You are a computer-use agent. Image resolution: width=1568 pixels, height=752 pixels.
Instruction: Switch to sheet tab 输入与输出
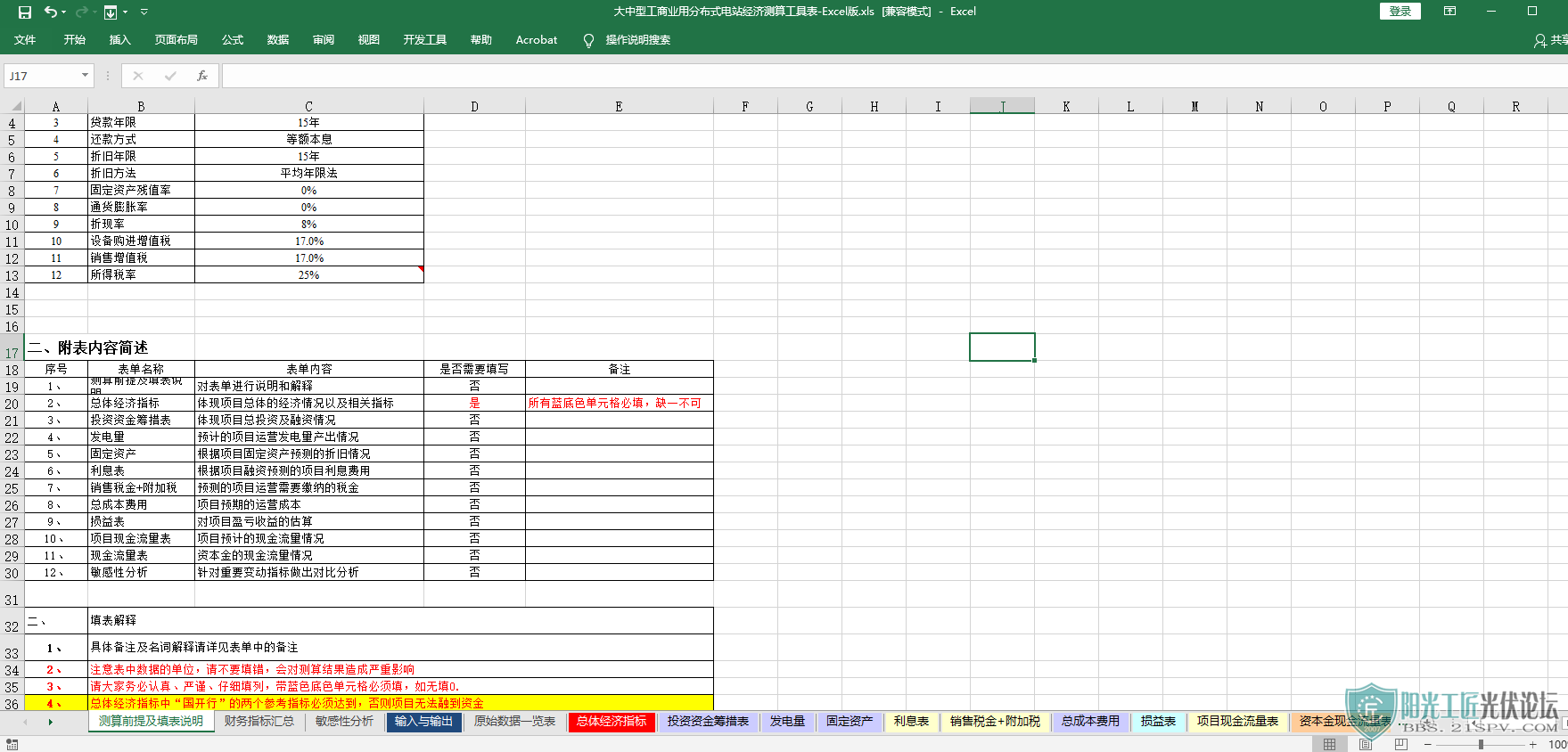coord(423,722)
